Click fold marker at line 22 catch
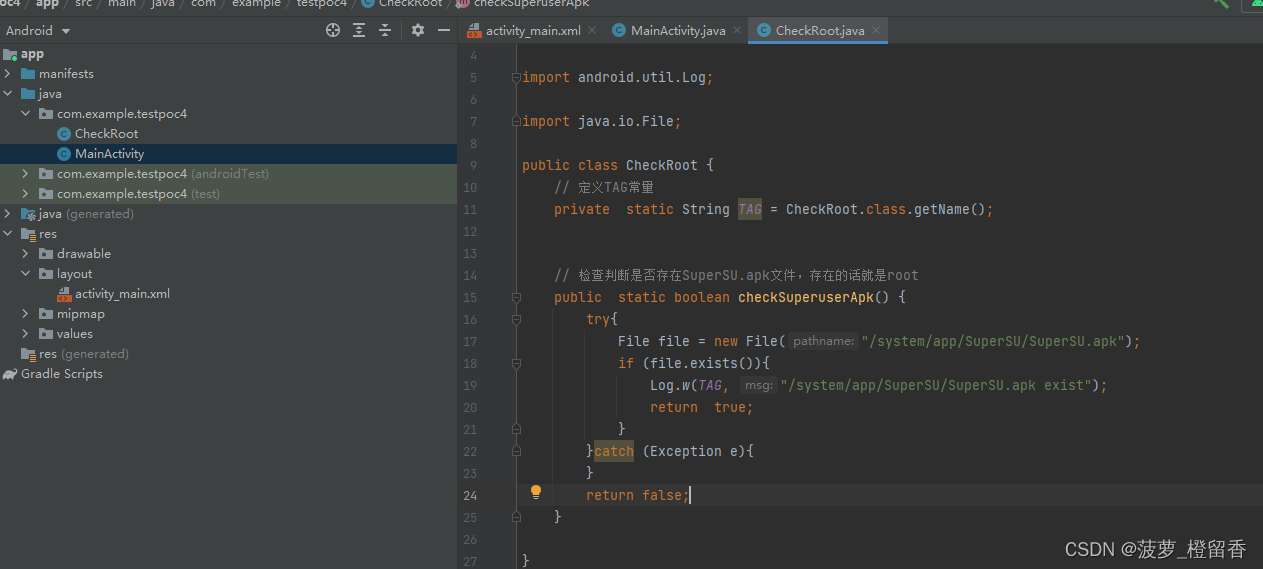This screenshot has height=569, width=1263. [x=516, y=451]
